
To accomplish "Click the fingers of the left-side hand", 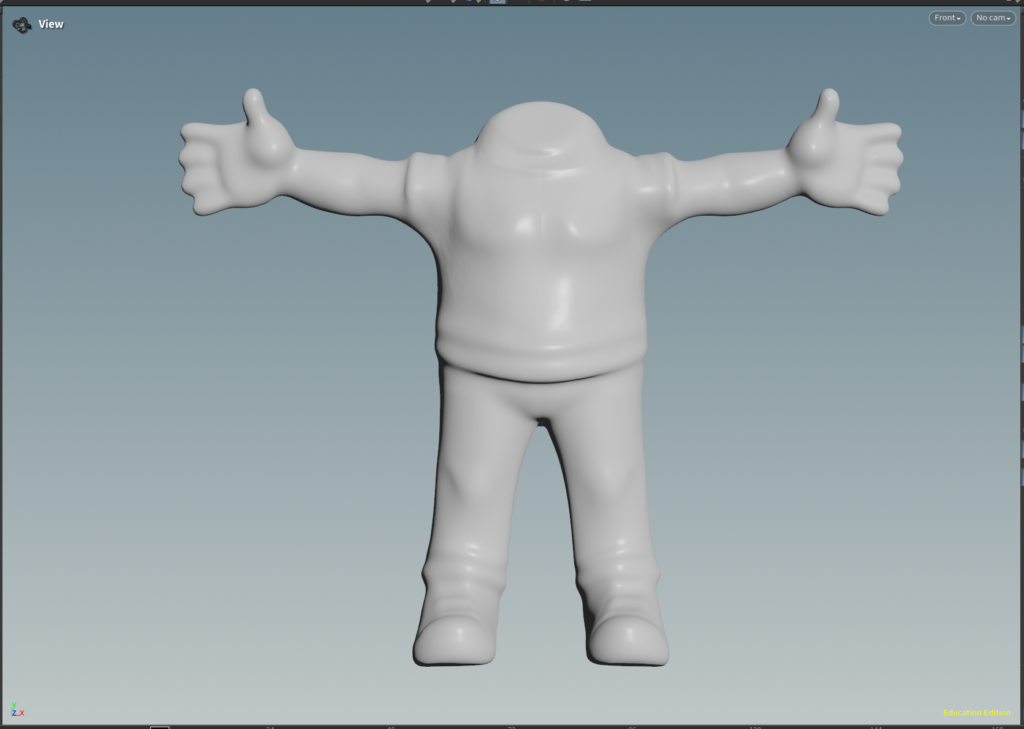I will tap(200, 170).
